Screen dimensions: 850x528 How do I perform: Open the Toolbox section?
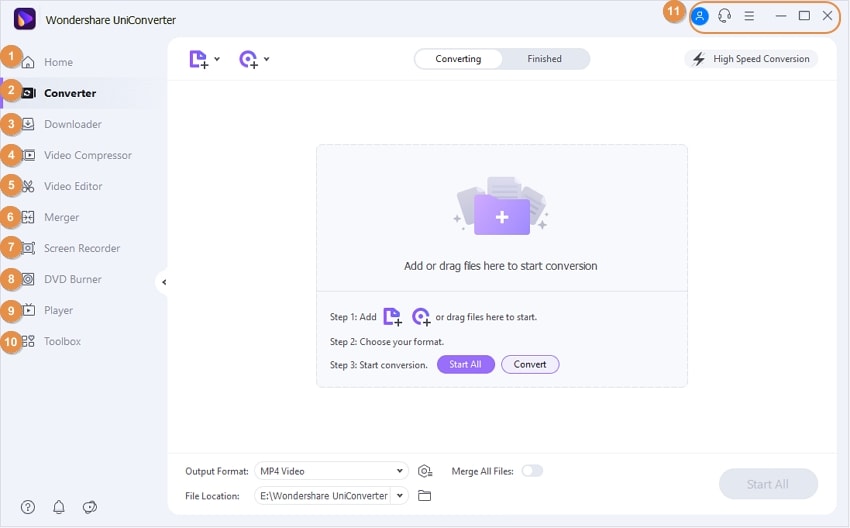[x=62, y=341]
